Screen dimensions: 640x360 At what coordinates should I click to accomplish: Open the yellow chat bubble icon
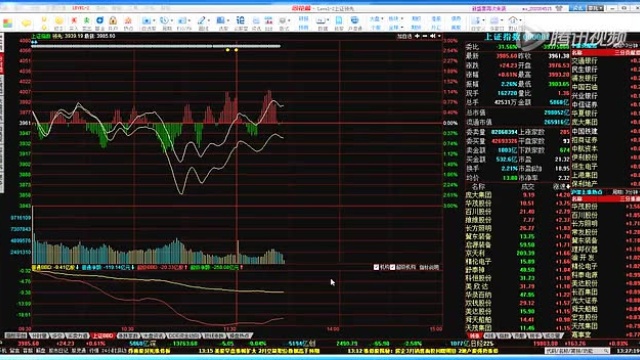(26, 22)
